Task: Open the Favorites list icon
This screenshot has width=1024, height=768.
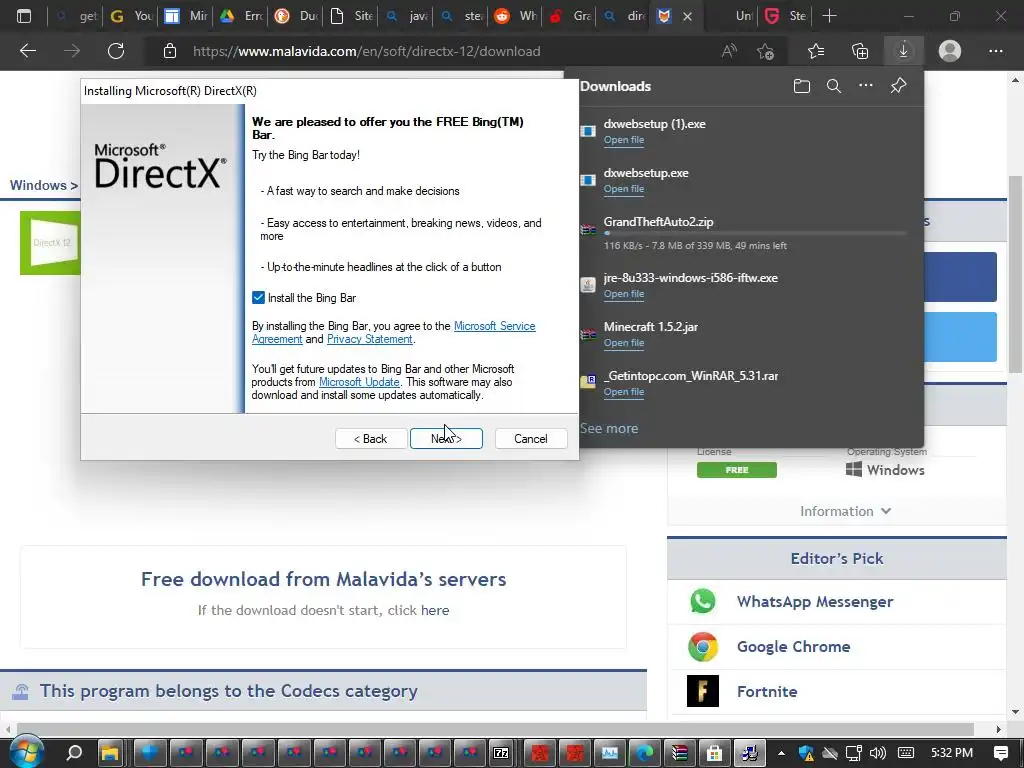Action: 816,51
